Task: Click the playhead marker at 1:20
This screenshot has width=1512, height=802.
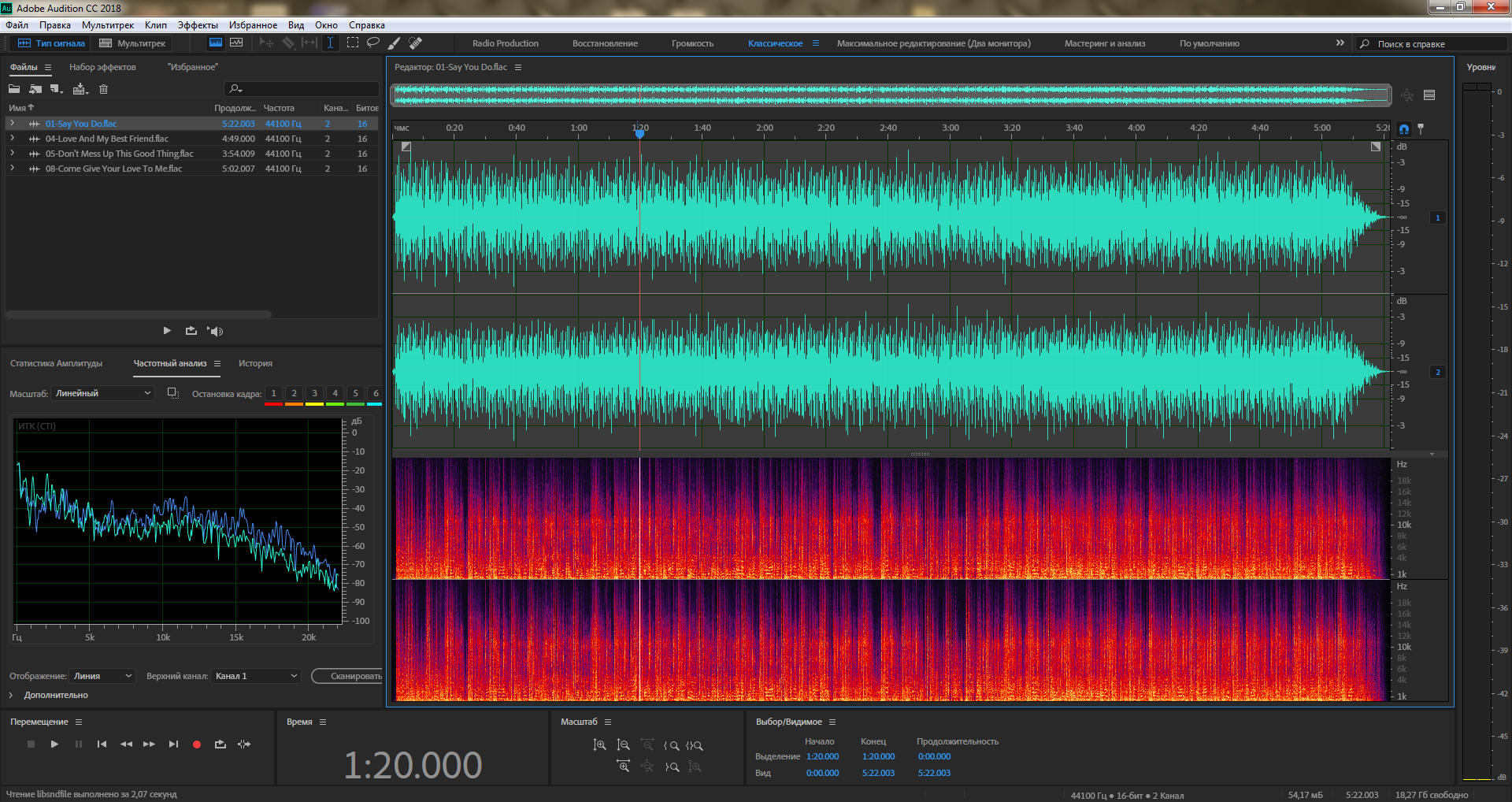Action: pos(639,134)
